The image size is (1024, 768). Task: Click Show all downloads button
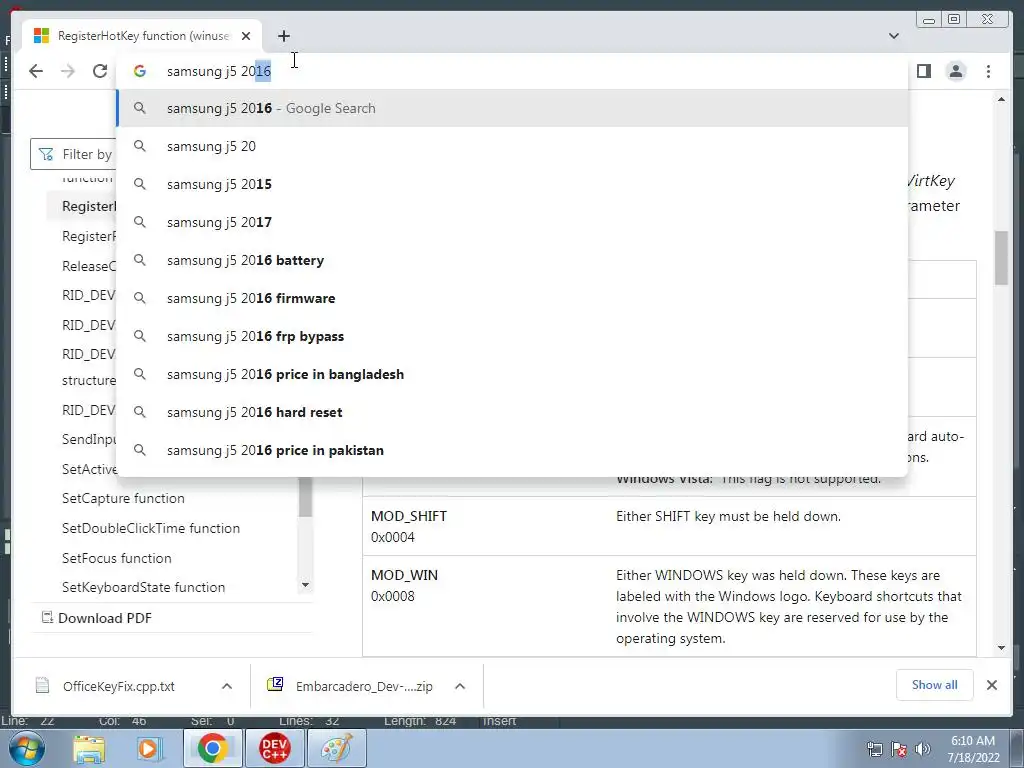935,685
